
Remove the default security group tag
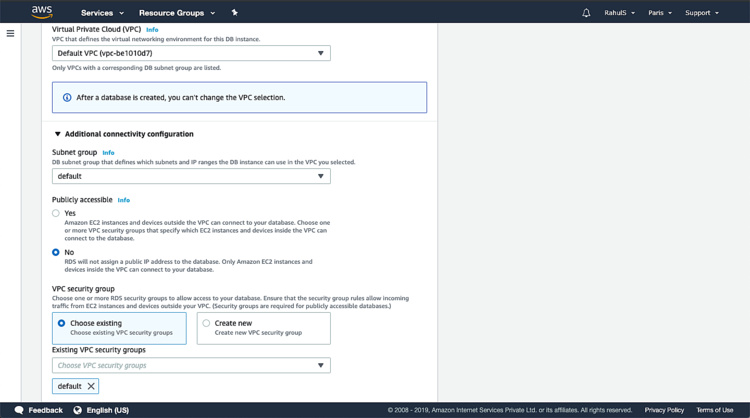pyautogui.click(x=91, y=386)
